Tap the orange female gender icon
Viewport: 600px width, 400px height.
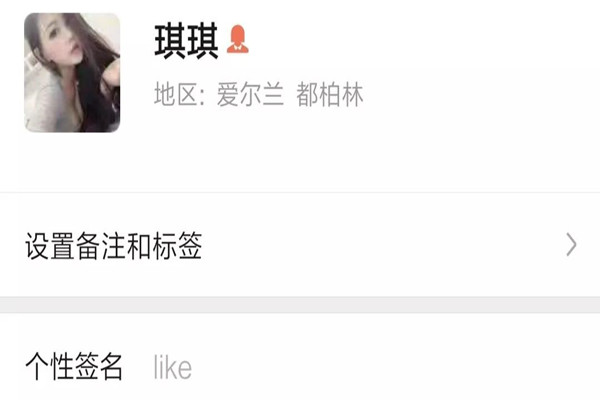coord(238,39)
